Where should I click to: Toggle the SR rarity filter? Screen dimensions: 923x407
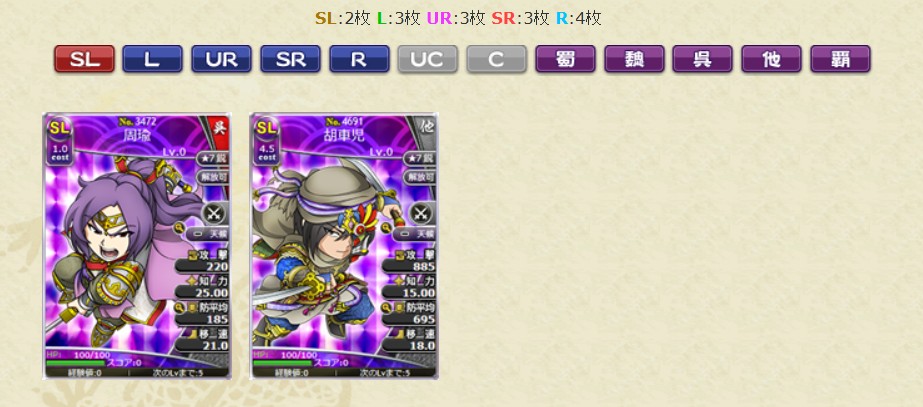[290, 59]
